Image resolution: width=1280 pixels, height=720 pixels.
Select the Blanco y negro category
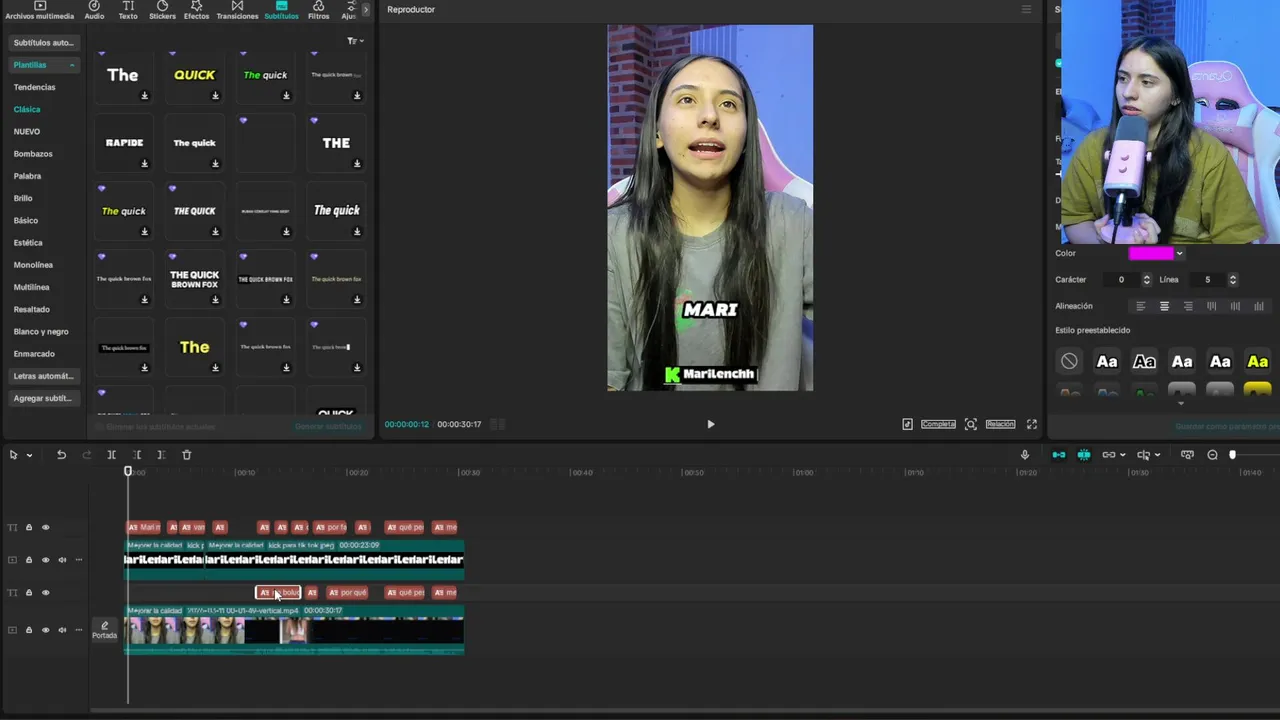pyautogui.click(x=41, y=331)
